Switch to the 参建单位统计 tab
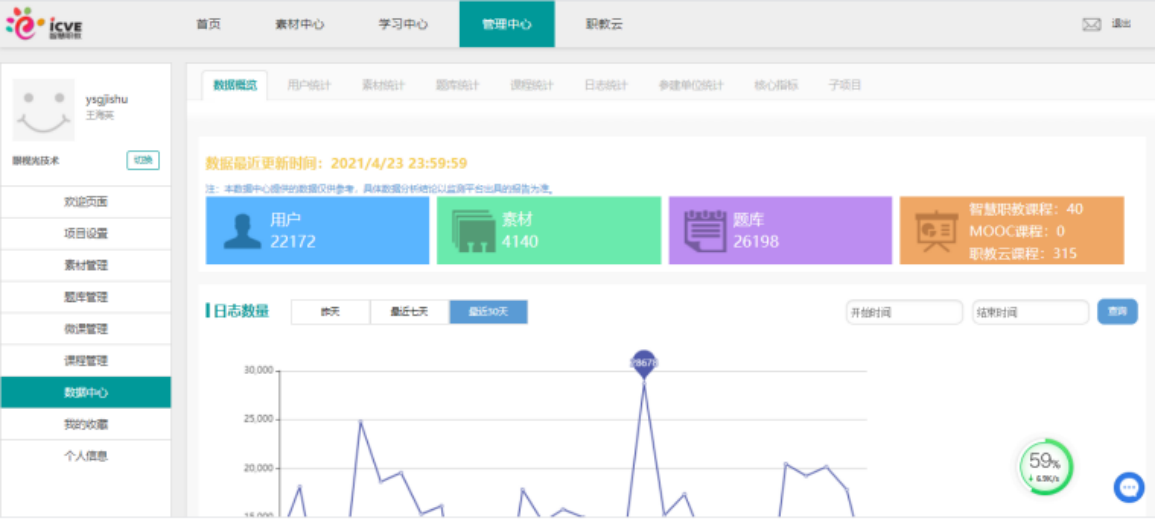 point(692,85)
